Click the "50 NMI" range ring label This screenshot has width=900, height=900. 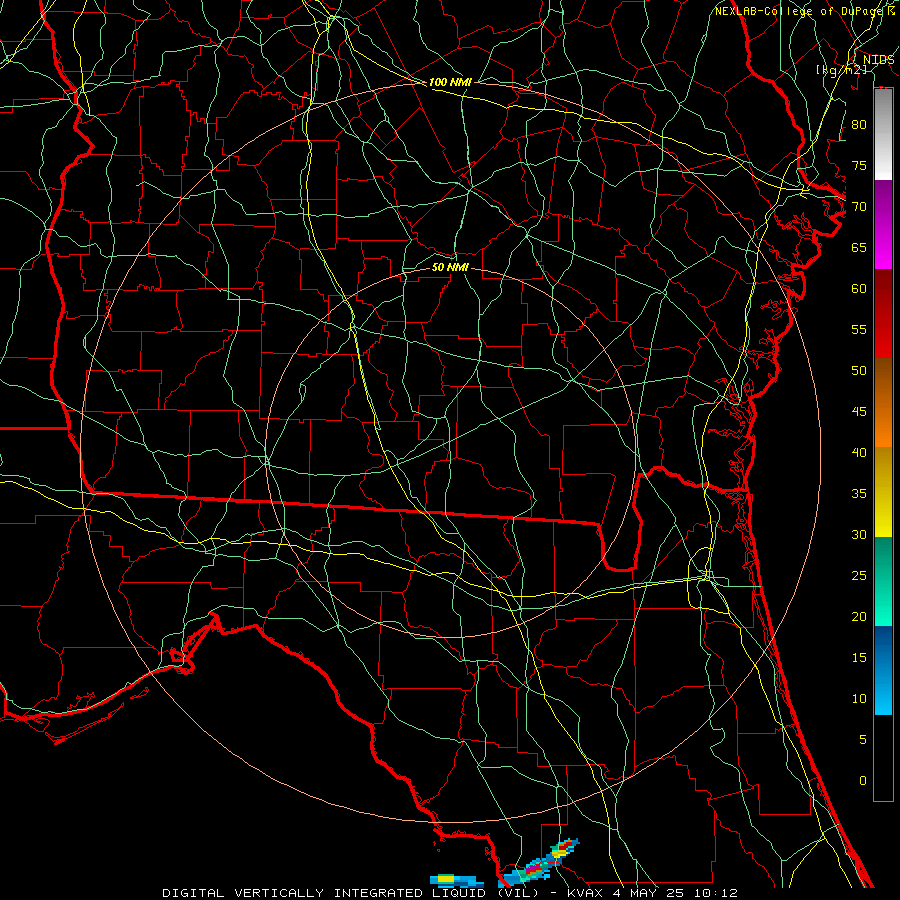coord(450,267)
